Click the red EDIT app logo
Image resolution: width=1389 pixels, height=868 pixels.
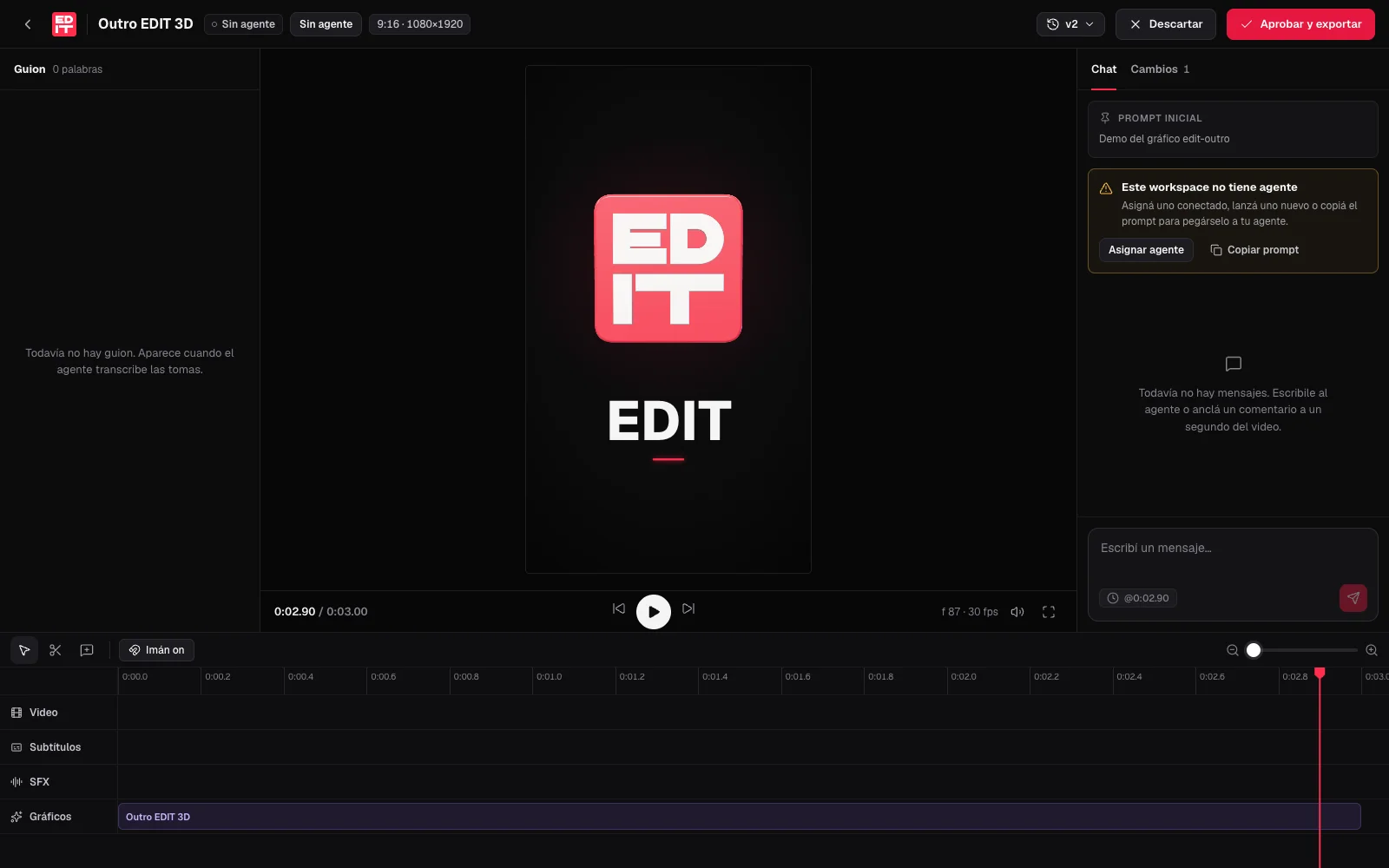pos(64,24)
